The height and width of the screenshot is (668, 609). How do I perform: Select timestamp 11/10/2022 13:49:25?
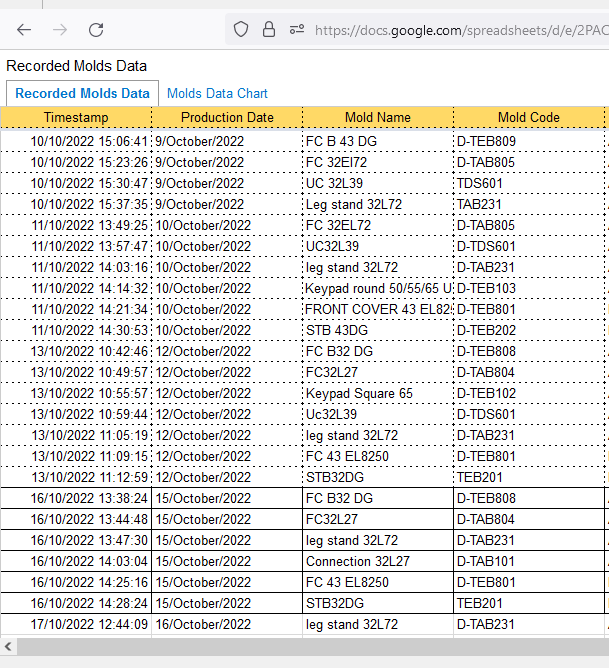click(76, 225)
